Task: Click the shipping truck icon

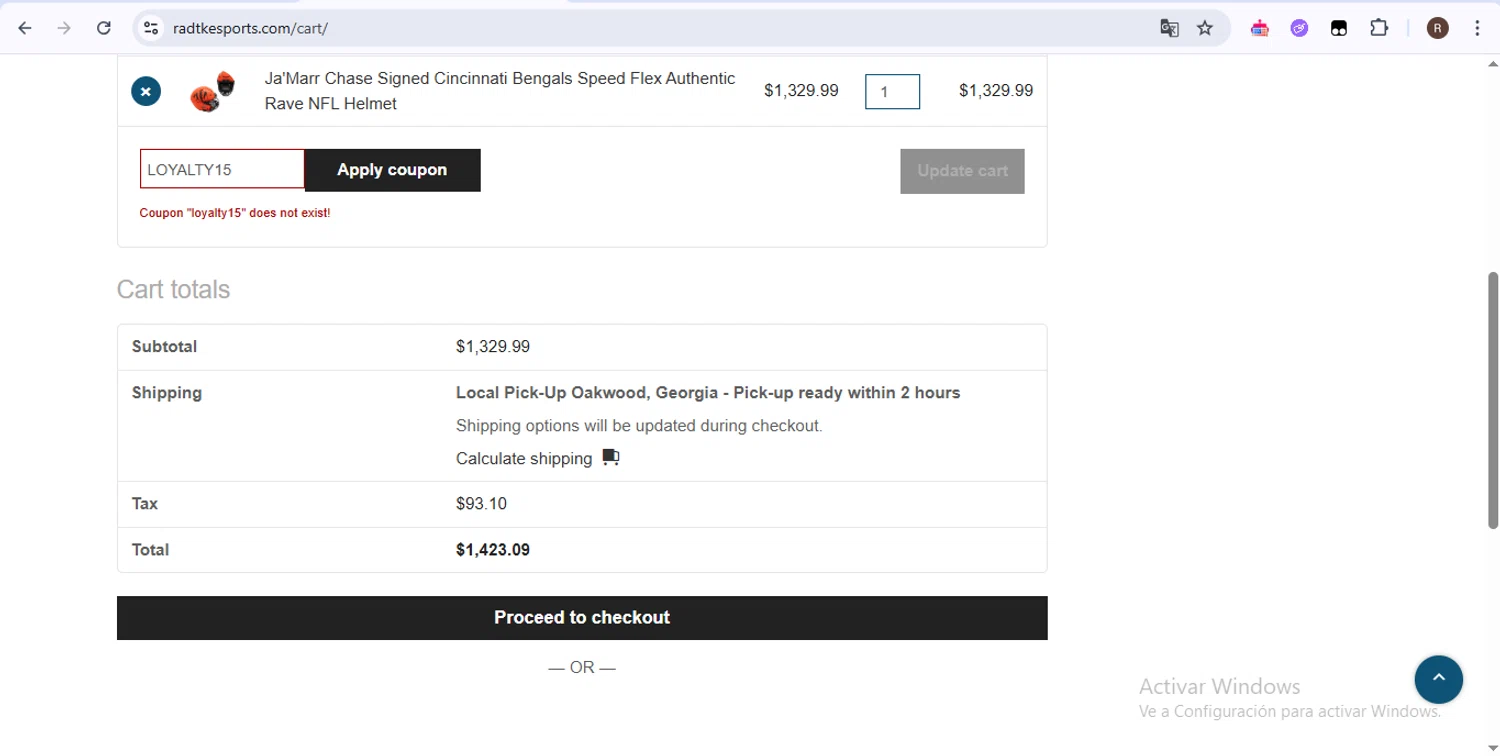Action: pyautogui.click(x=611, y=458)
